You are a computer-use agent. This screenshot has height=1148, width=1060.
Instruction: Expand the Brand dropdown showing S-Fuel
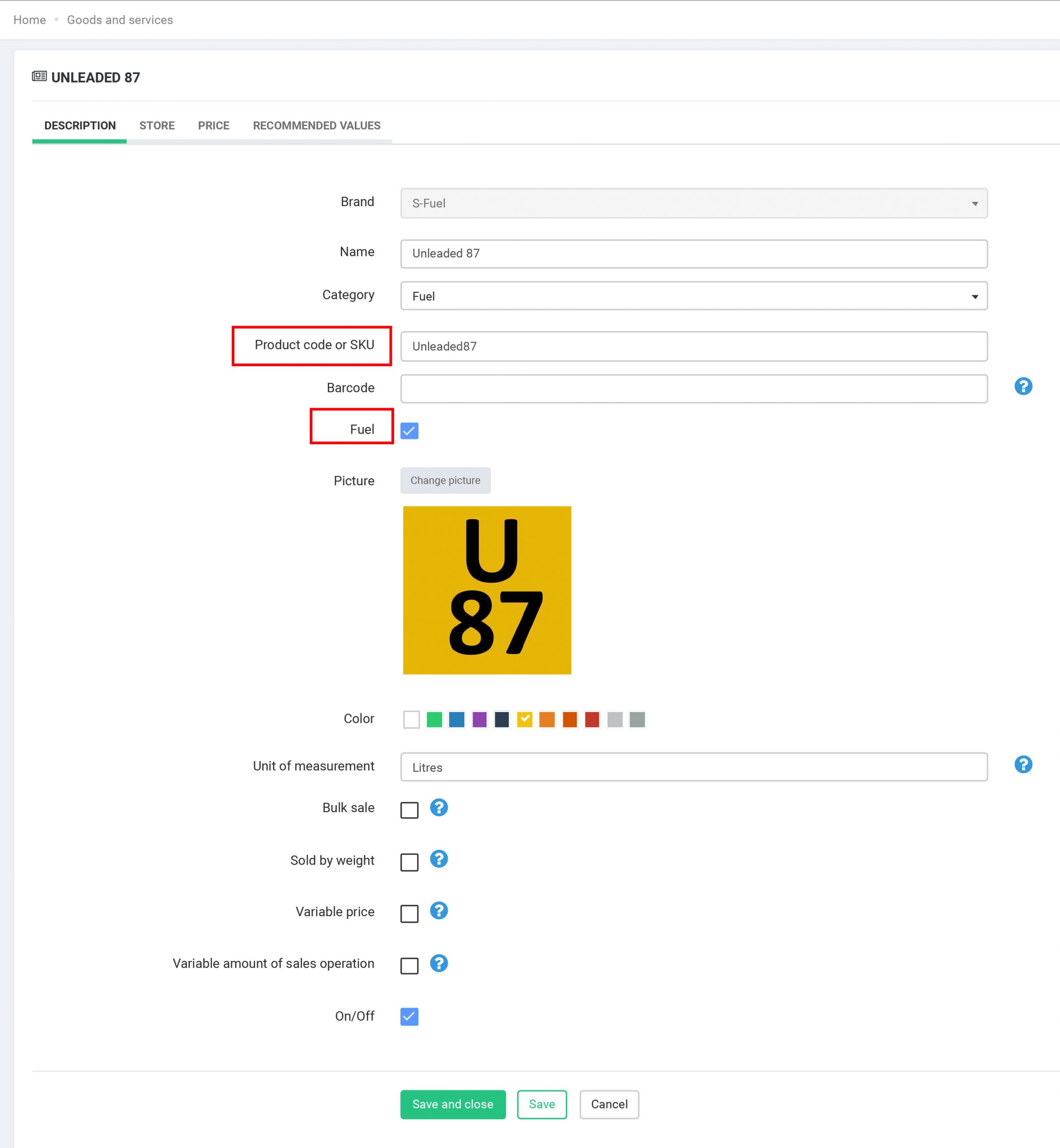[x=694, y=203]
